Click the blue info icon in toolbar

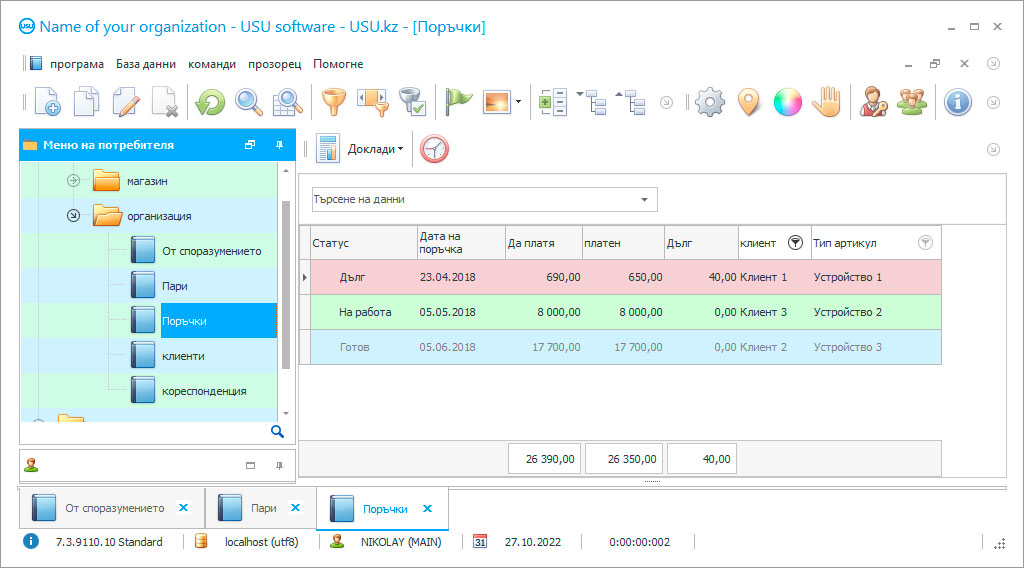[x=958, y=102]
